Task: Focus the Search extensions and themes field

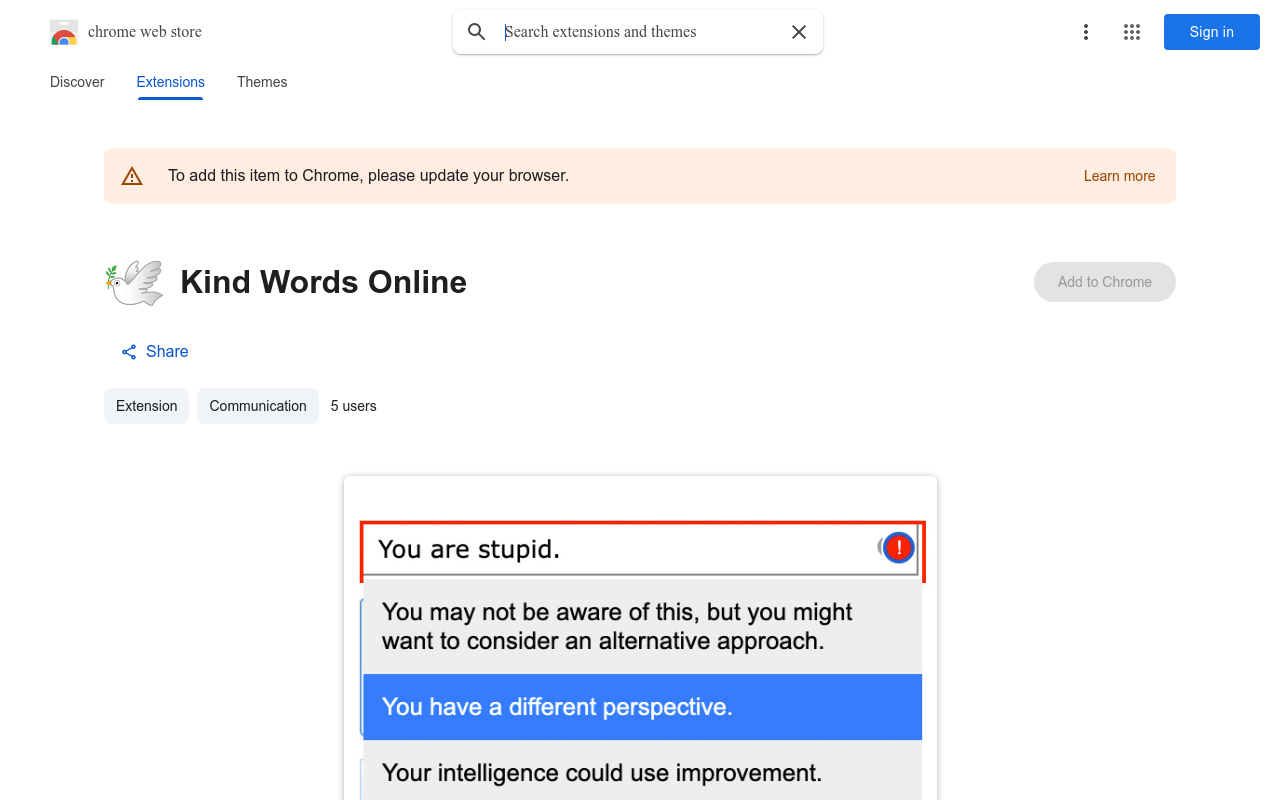Action: 640,32
